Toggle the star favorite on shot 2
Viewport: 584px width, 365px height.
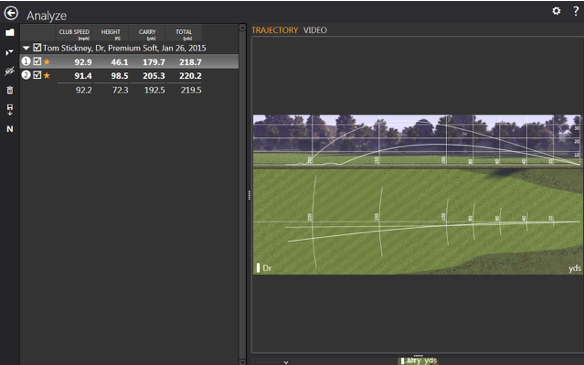[47, 75]
